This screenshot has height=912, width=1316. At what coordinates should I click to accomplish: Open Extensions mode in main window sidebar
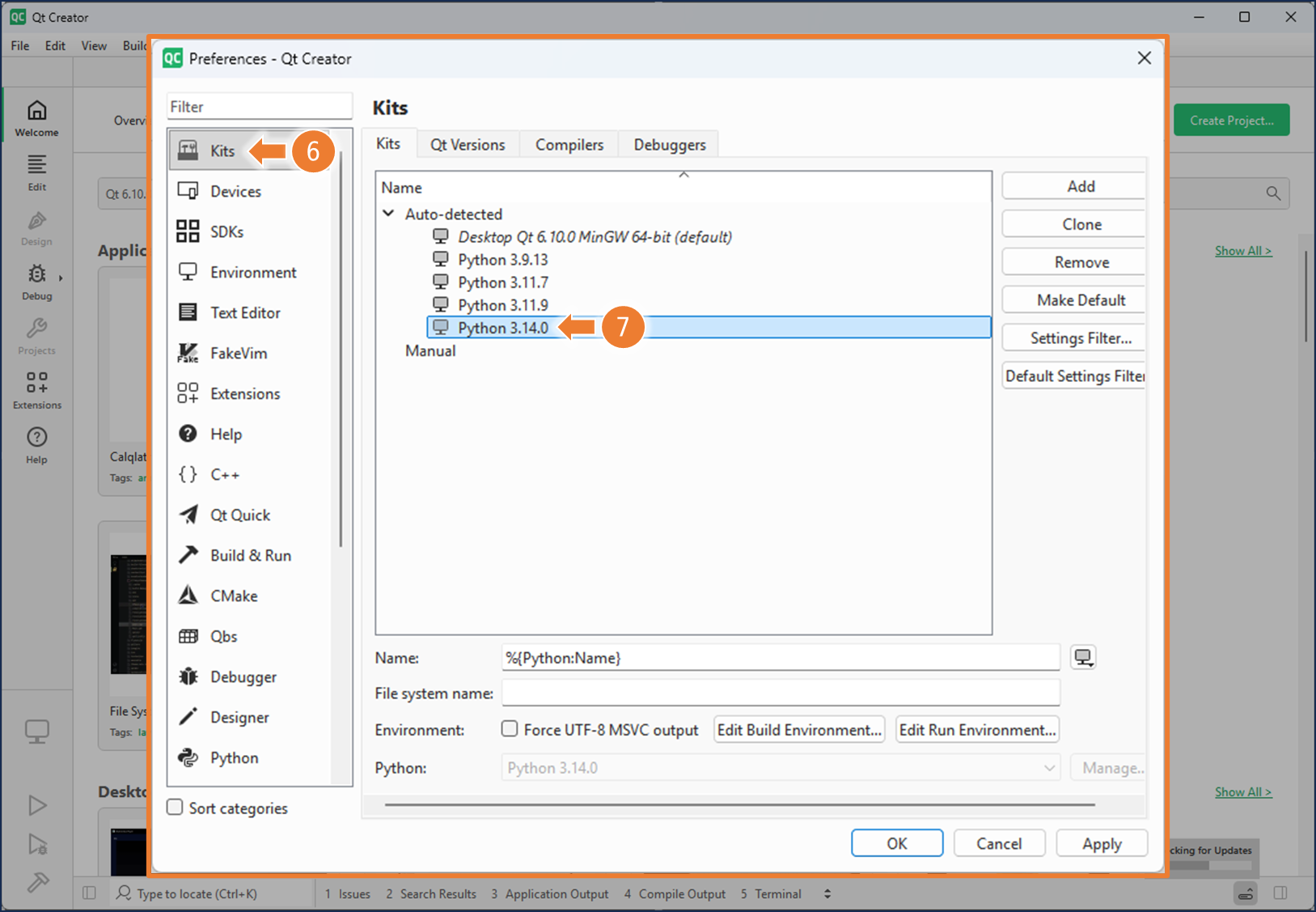(x=36, y=391)
